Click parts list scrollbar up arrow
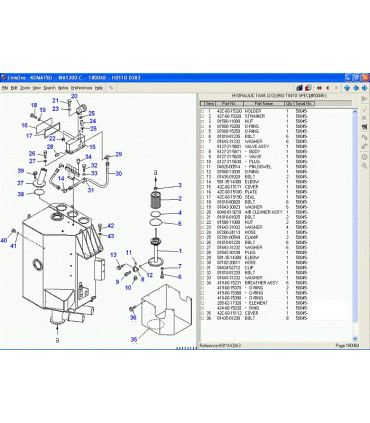Image resolution: width=370 pixels, height=423 pixels. 355,111
